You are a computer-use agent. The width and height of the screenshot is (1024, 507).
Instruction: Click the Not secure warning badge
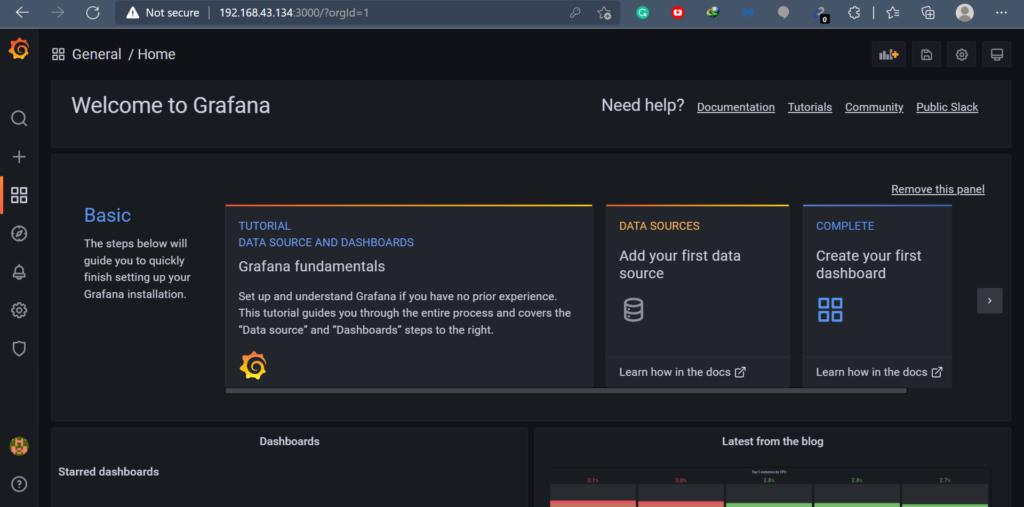coord(163,12)
